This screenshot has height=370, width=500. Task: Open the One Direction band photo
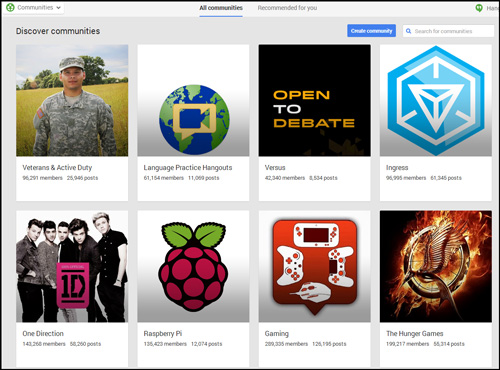[x=72, y=266]
